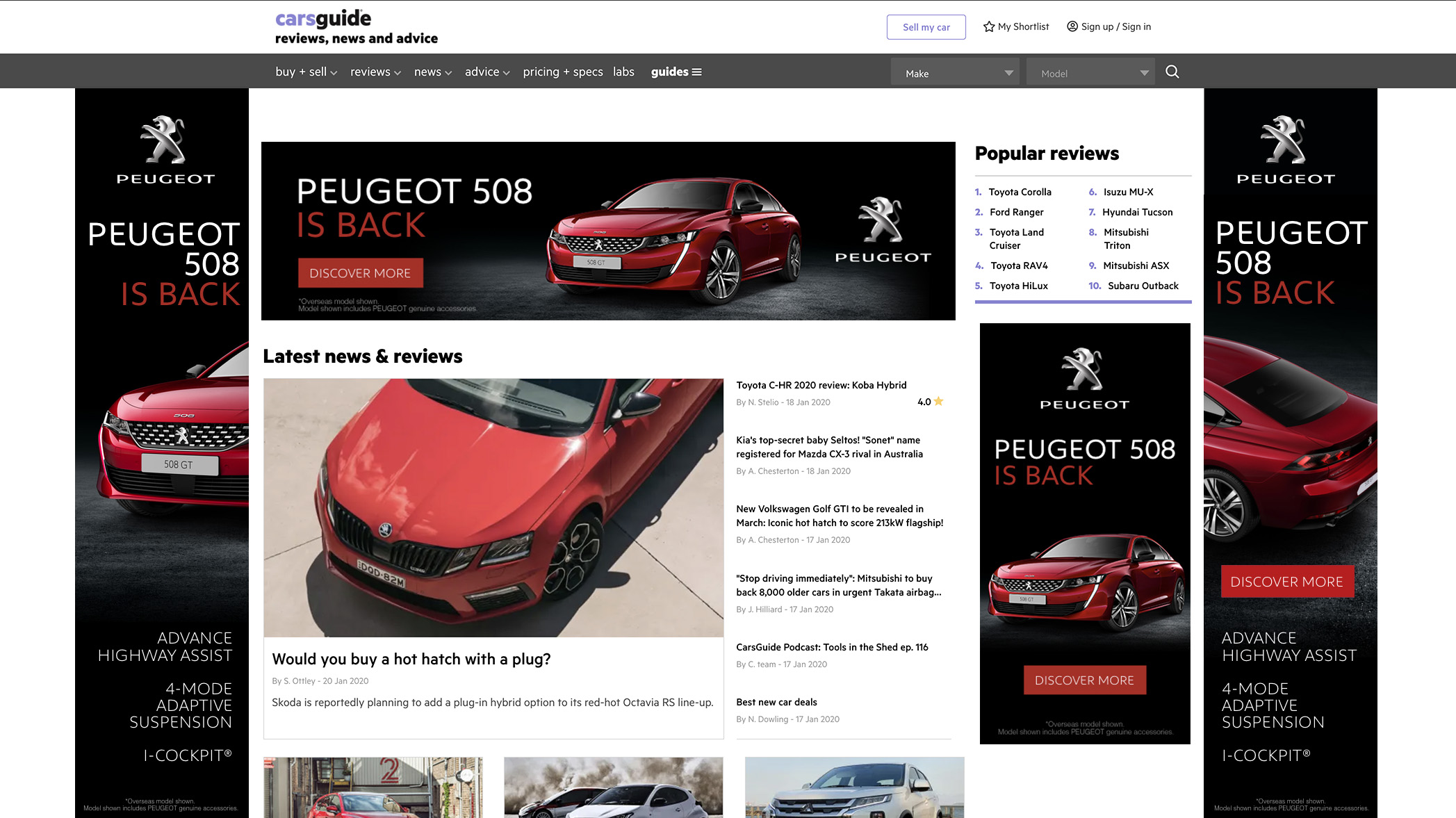The image size is (1456, 818).
Task: Open the Hyundai Tucson review
Action: [1137, 212]
